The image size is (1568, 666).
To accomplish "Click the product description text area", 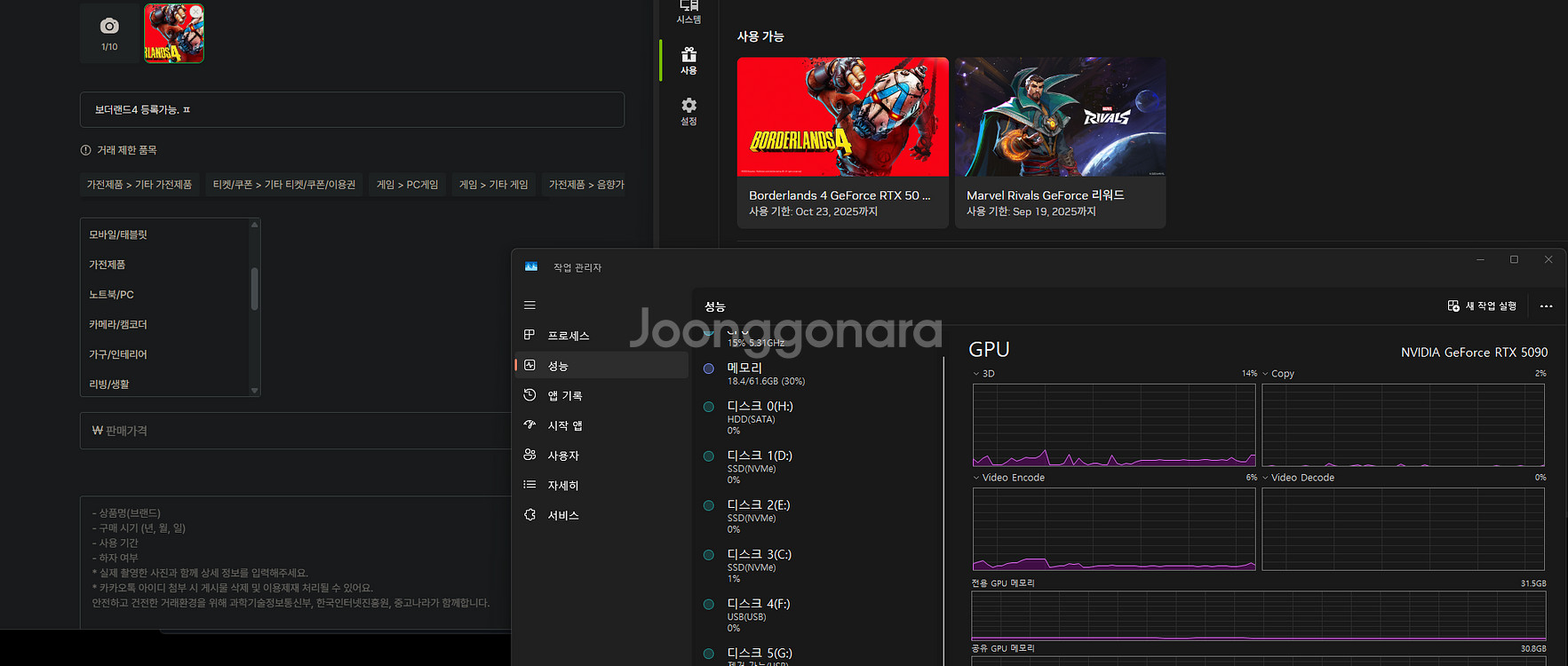I will [296, 562].
